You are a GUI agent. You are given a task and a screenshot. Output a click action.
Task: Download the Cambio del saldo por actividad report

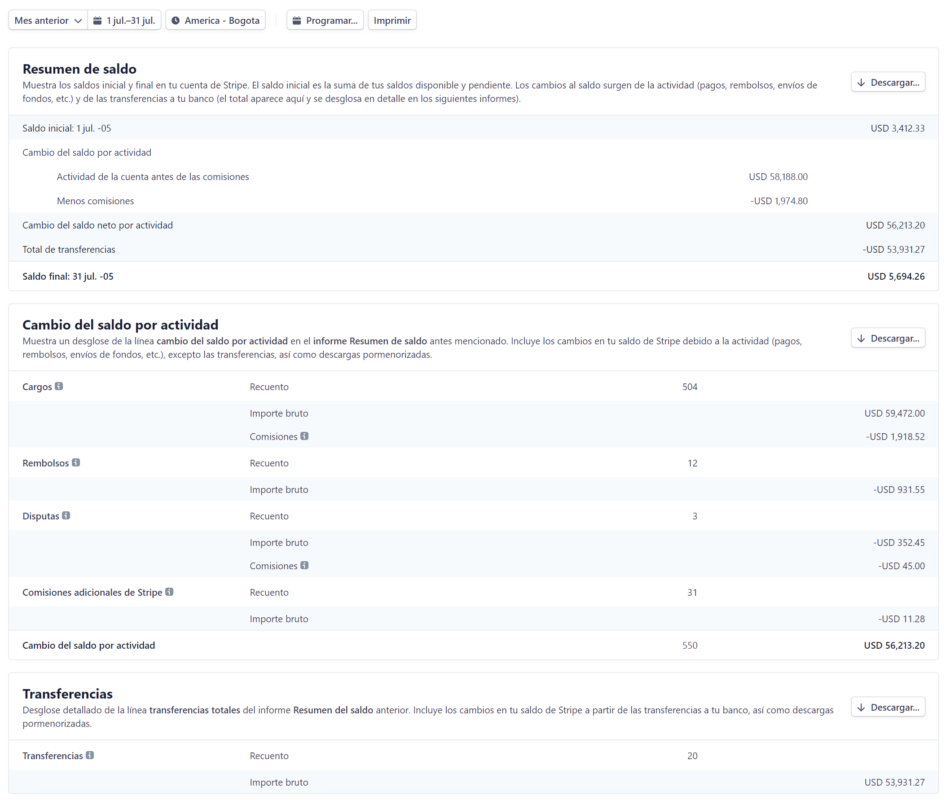888,338
